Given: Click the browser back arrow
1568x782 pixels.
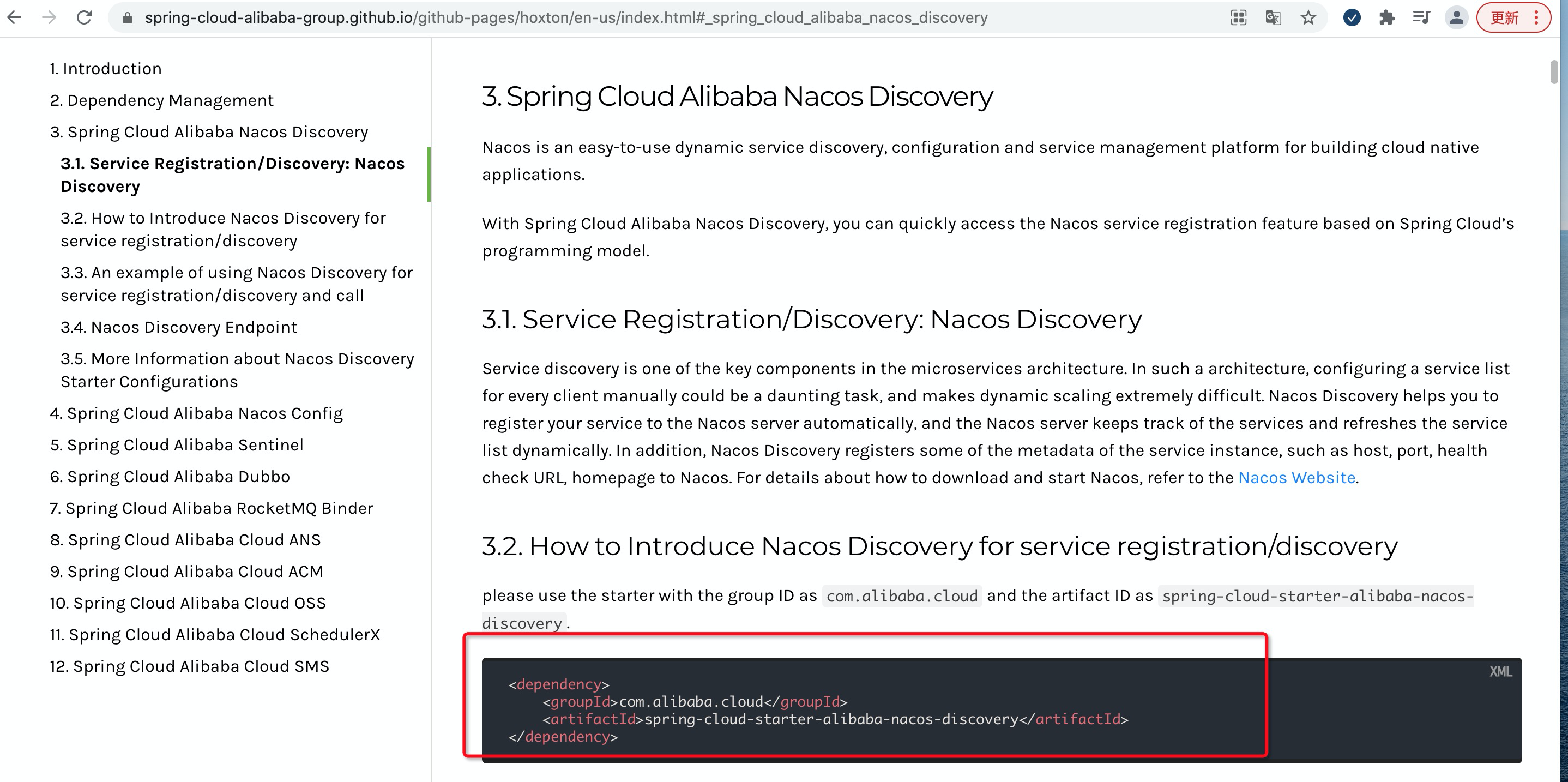Looking at the screenshot, I should 15,17.
